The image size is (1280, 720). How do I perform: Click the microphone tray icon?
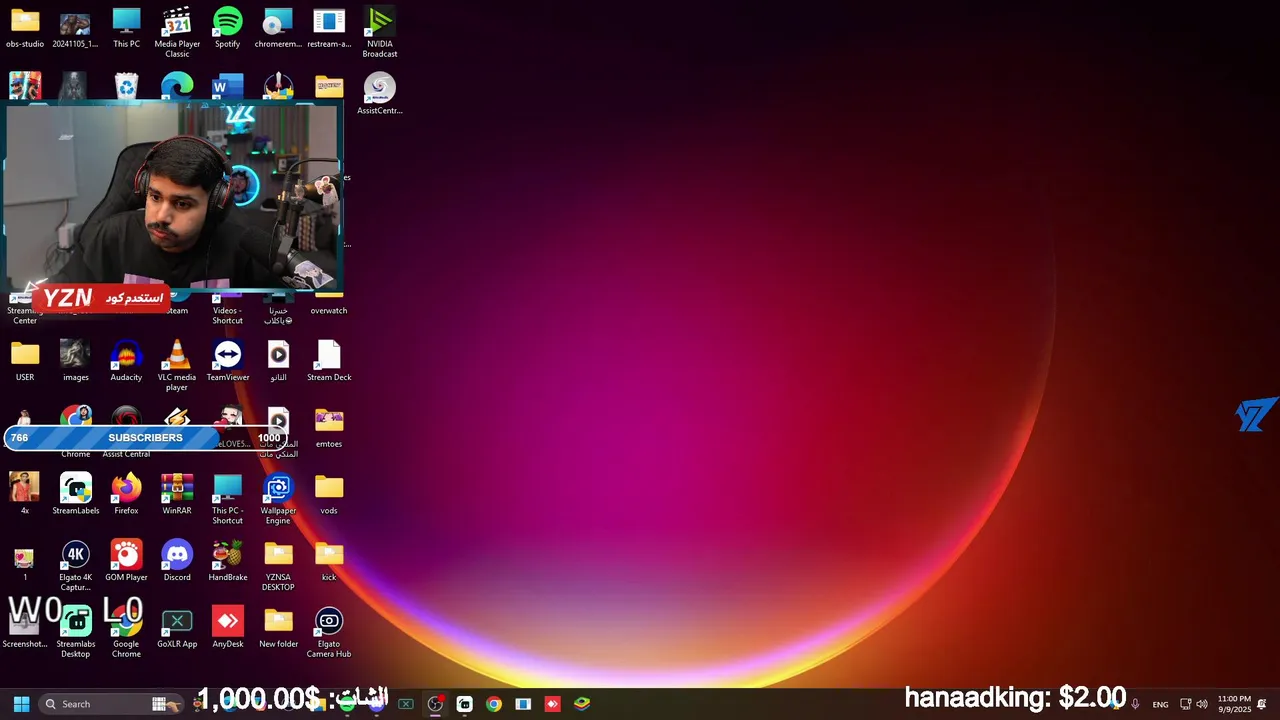tap(1135, 704)
